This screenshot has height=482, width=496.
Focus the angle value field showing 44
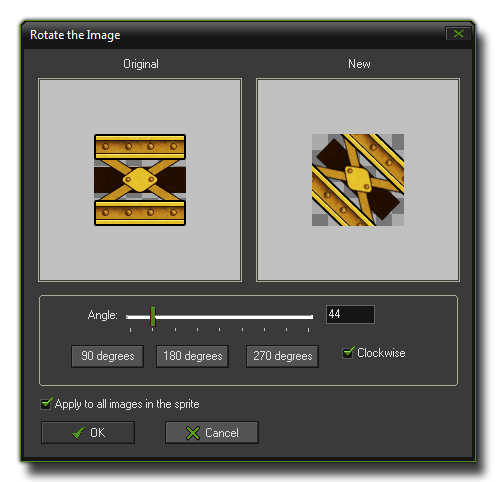pos(350,314)
